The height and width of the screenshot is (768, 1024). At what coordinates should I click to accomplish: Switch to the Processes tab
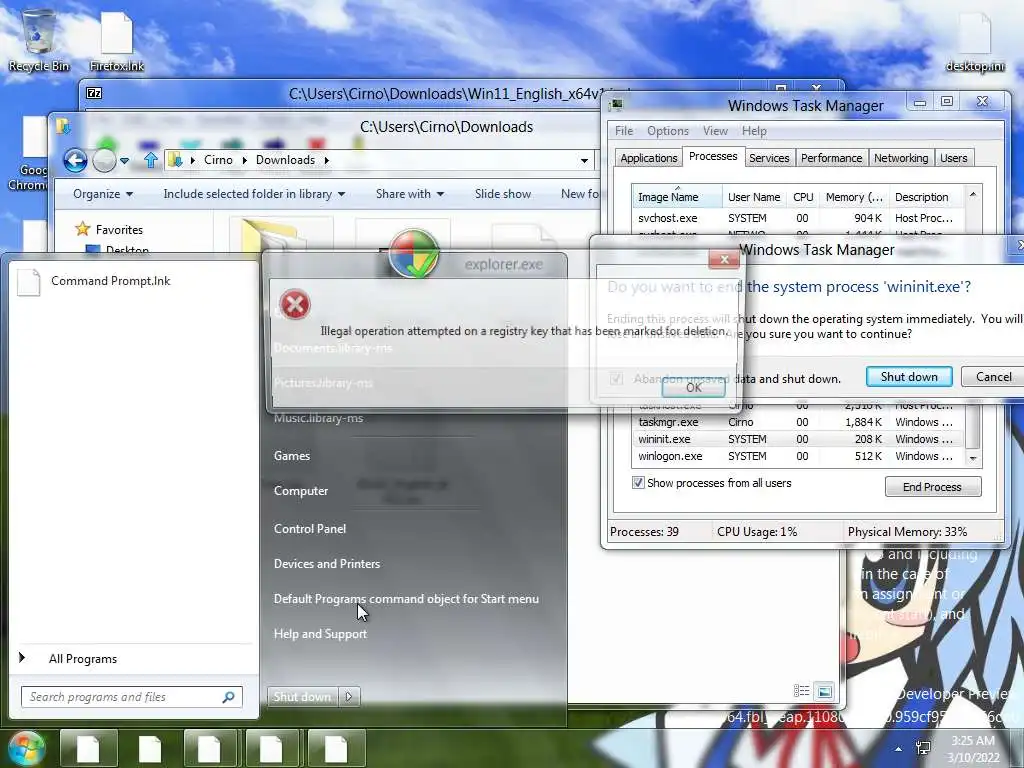click(x=712, y=157)
